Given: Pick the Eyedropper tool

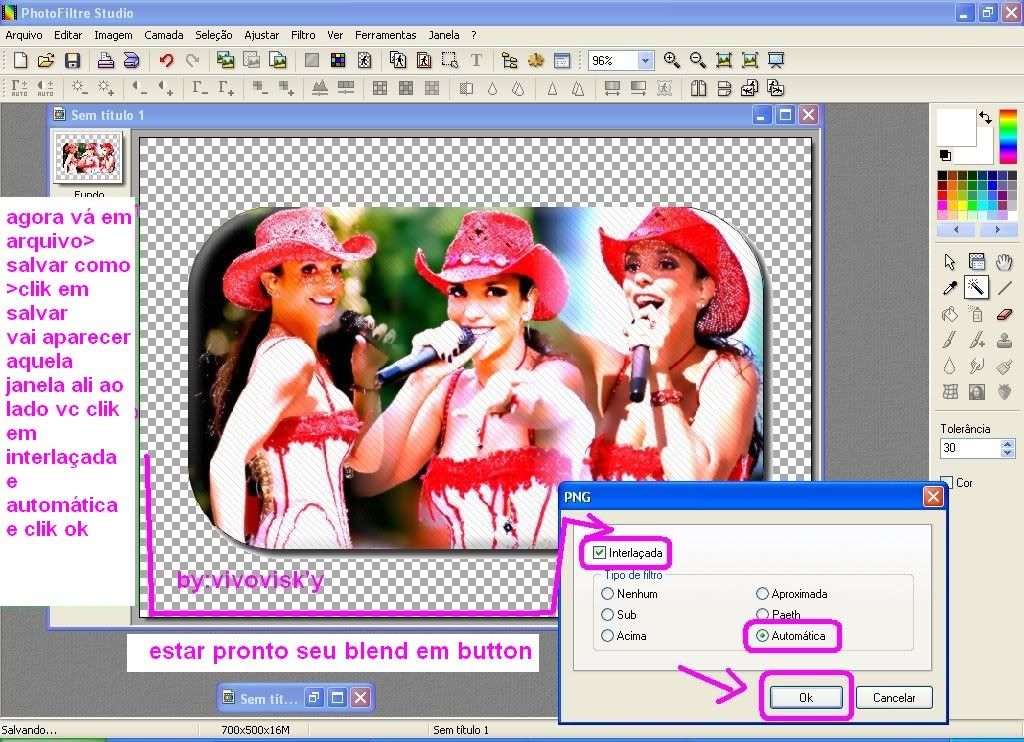Looking at the screenshot, I should click(949, 288).
